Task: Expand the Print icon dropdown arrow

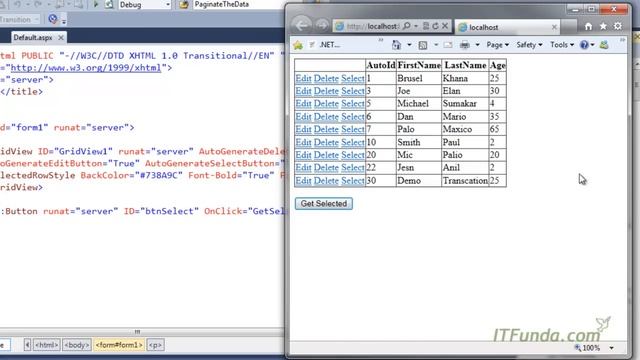Action: 477,45
